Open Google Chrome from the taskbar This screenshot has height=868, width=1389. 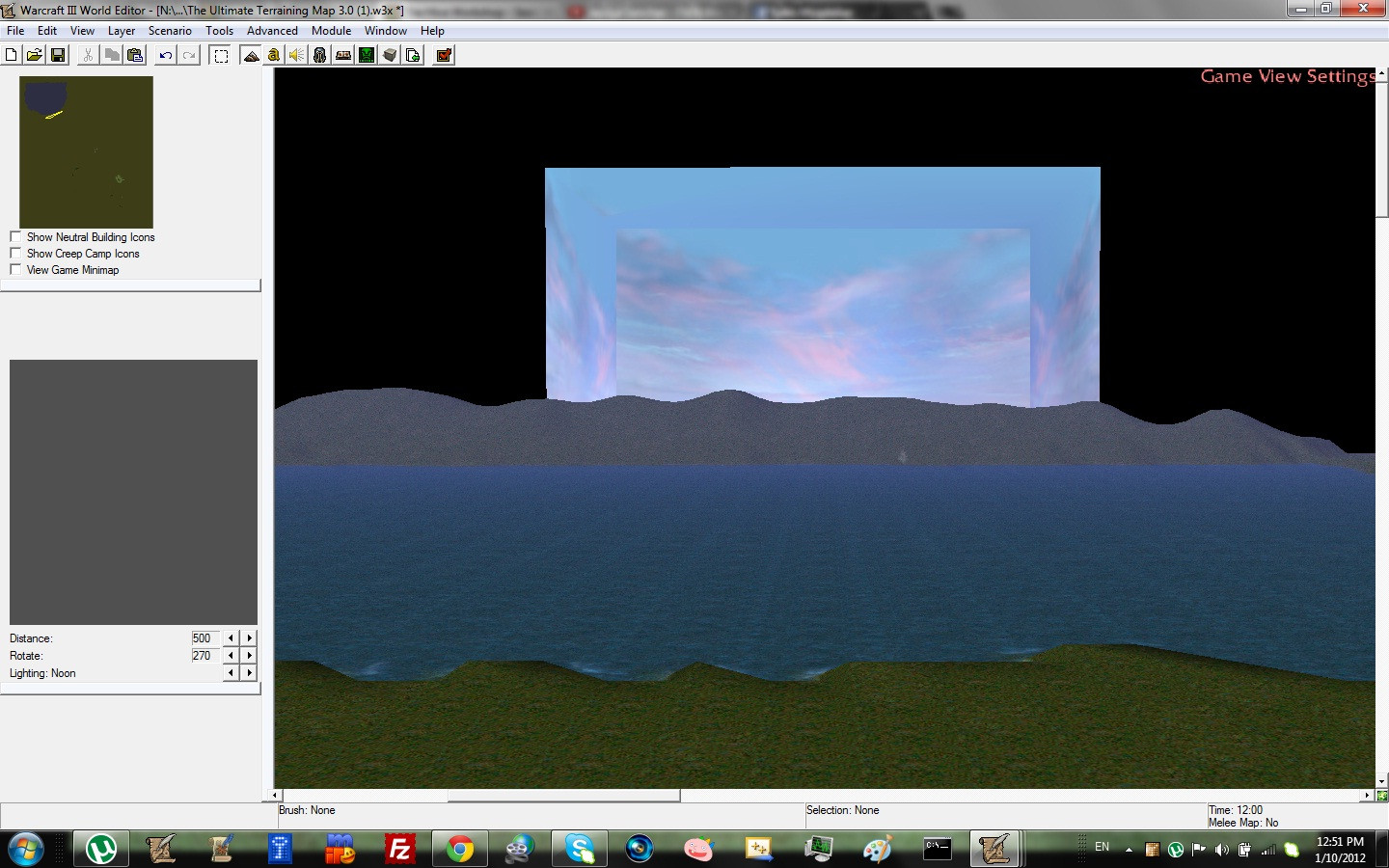460,849
